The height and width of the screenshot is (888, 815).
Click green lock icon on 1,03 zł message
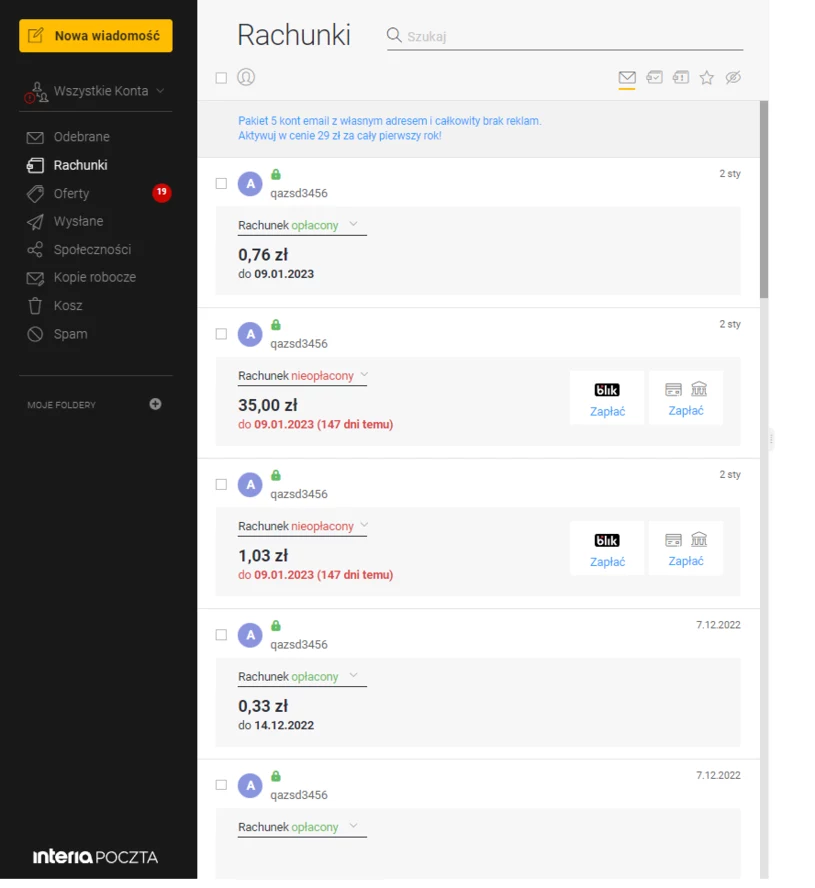[276, 475]
